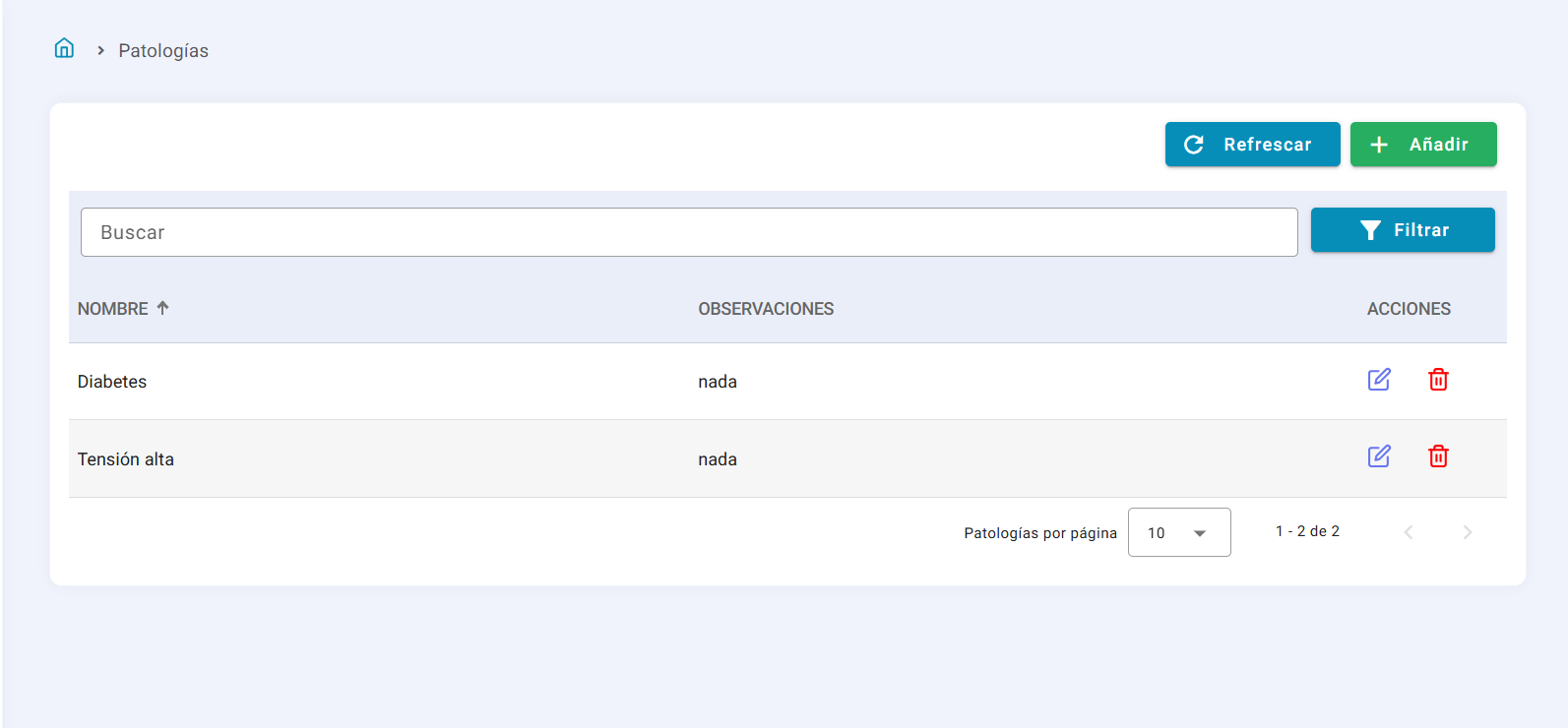
Task: Click the plus icon on Añadir
Action: coord(1379,145)
